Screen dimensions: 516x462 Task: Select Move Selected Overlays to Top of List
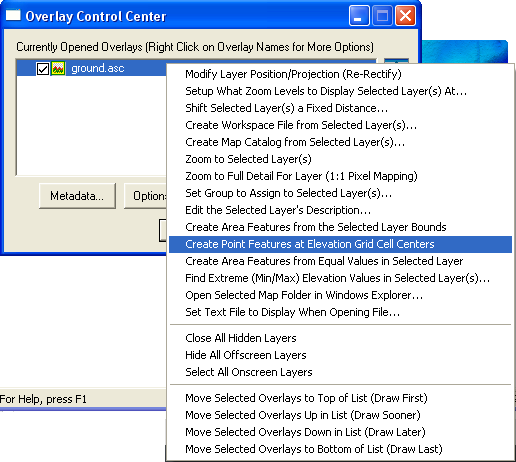click(x=340, y=398)
